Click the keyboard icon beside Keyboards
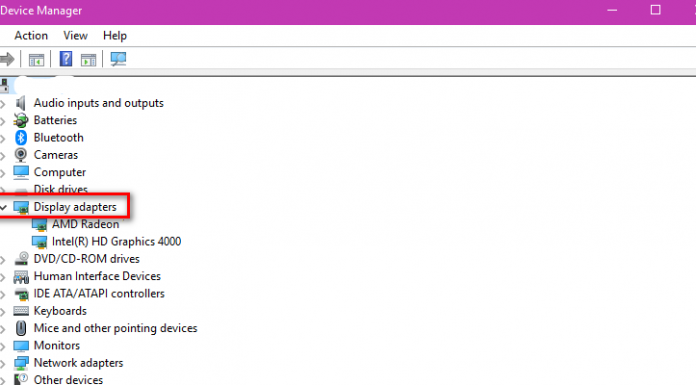The image size is (696, 385). 21,311
